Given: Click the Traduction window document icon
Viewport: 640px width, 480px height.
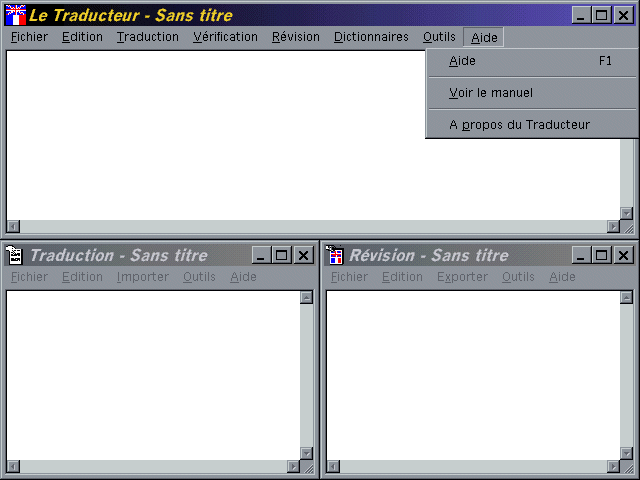Looking at the screenshot, I should coord(15,256).
